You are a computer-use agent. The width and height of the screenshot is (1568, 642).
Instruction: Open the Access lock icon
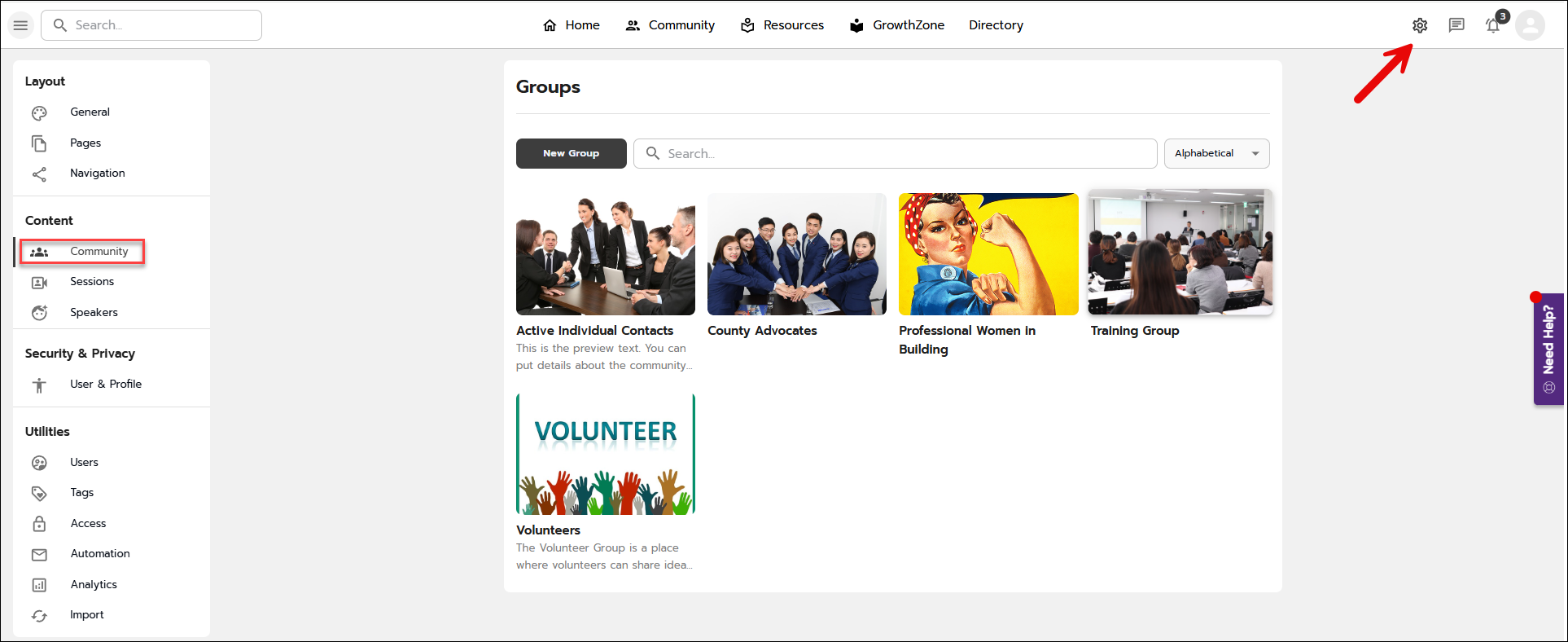(x=39, y=524)
